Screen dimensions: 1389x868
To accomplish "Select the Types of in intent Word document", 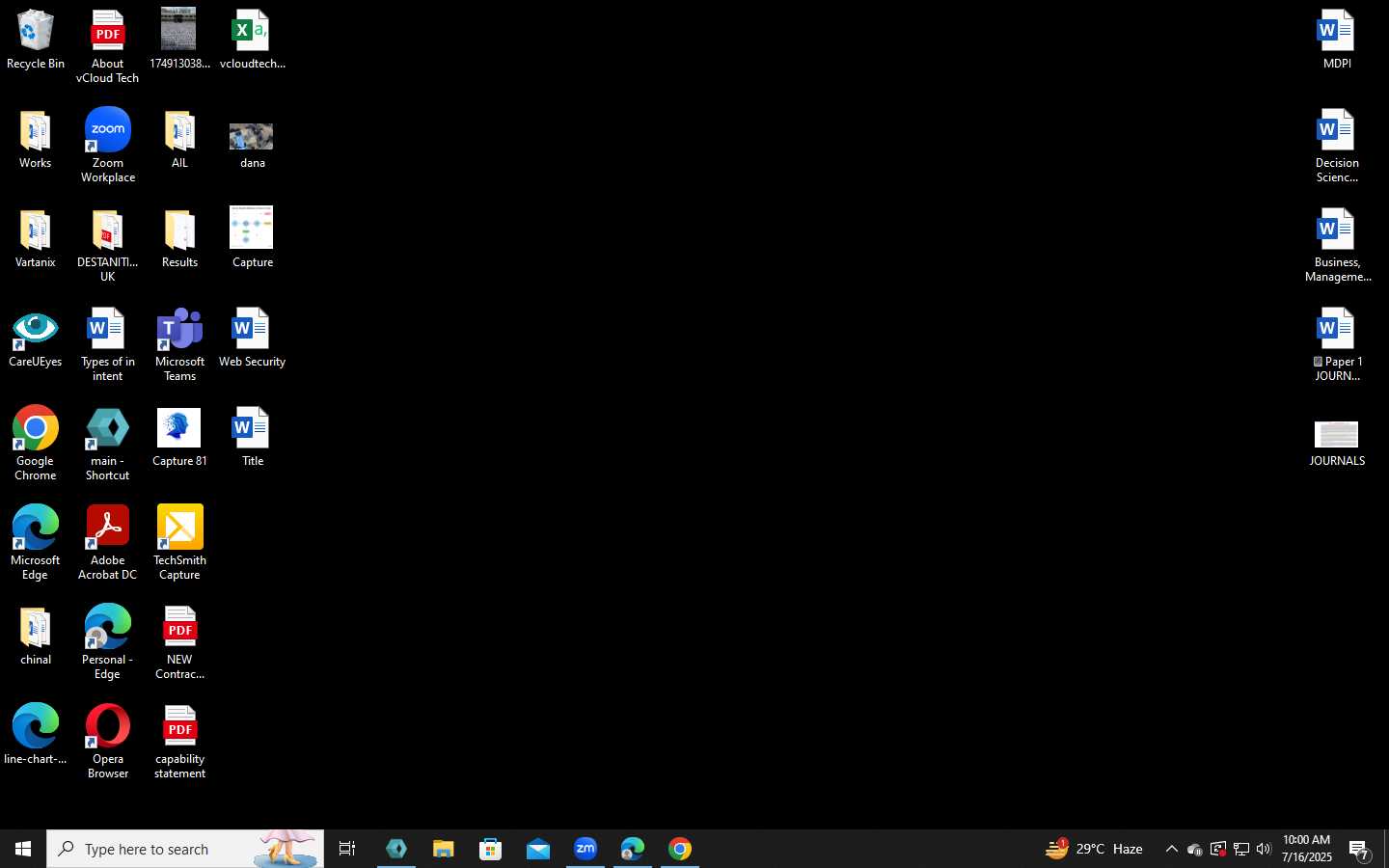I will point(107,345).
